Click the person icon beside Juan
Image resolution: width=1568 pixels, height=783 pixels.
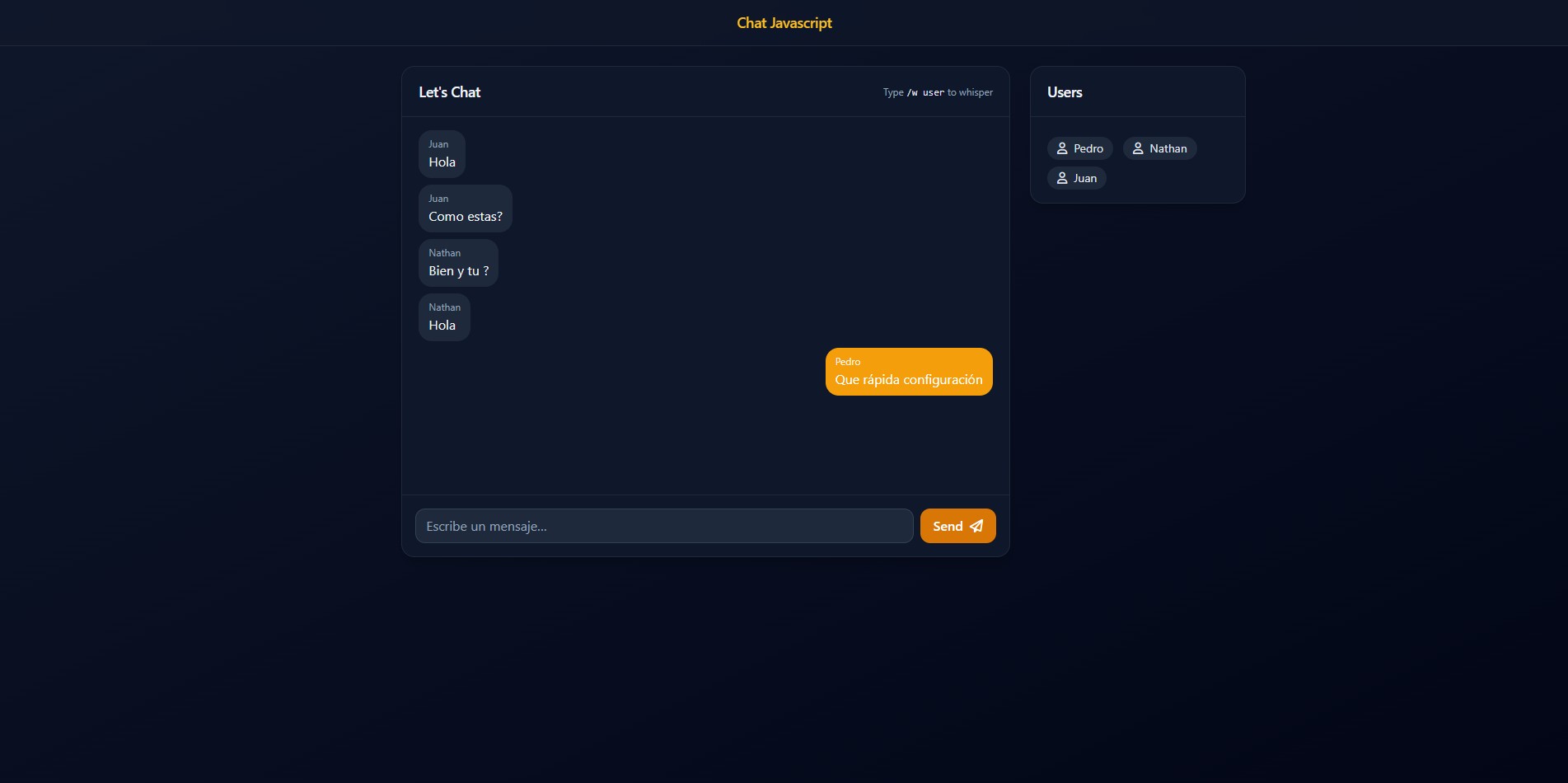(x=1062, y=178)
